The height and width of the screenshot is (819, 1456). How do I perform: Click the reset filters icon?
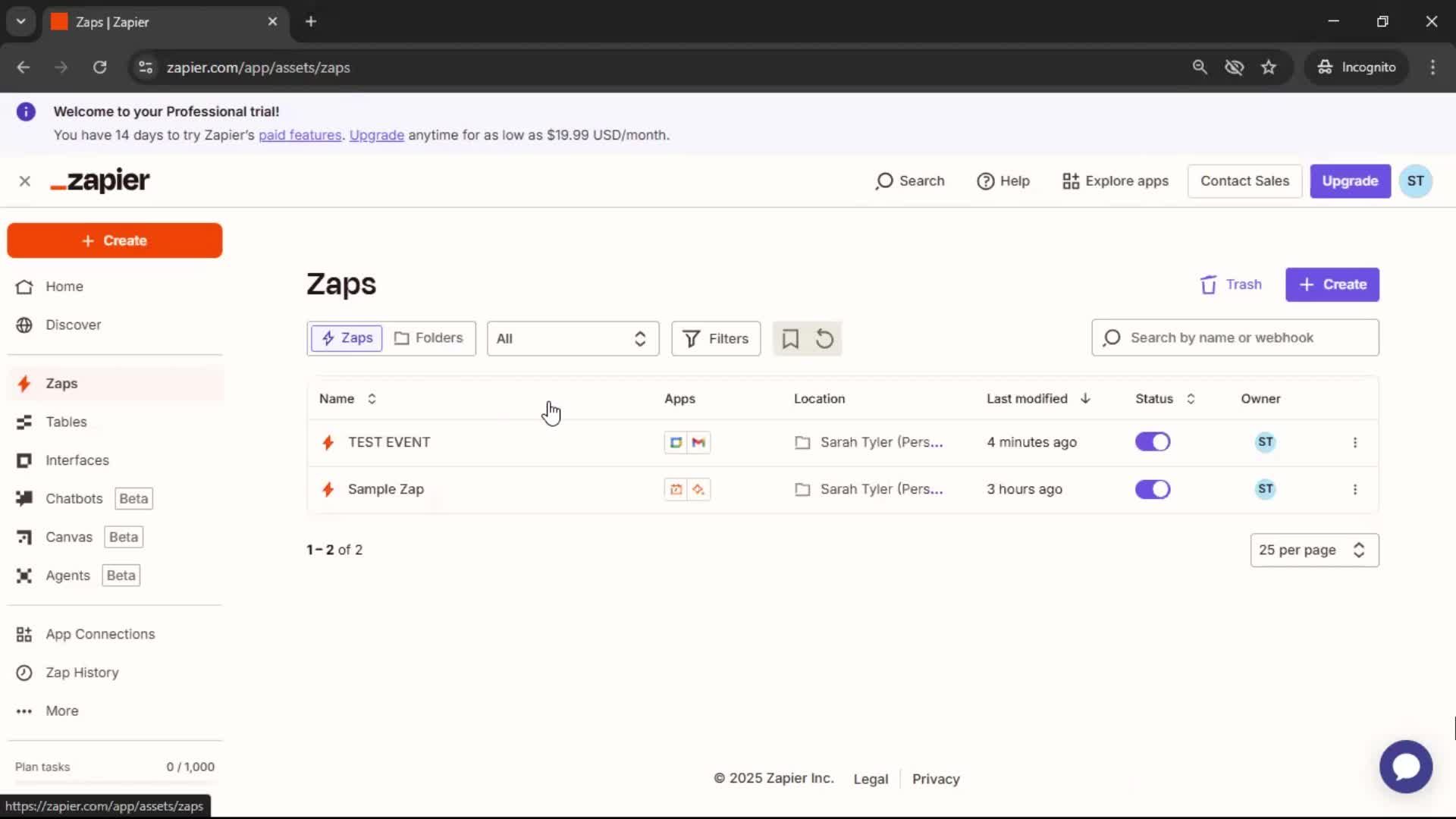824,338
